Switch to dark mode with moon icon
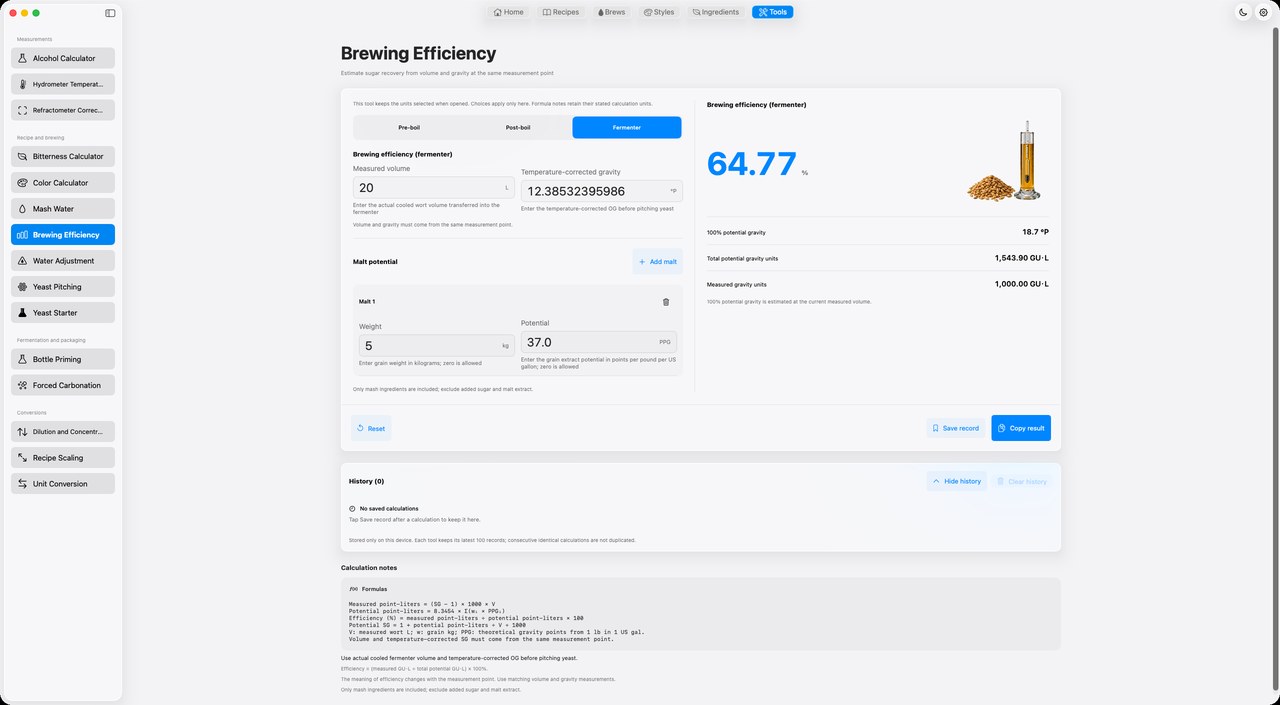The height and width of the screenshot is (705, 1280). [1243, 12]
